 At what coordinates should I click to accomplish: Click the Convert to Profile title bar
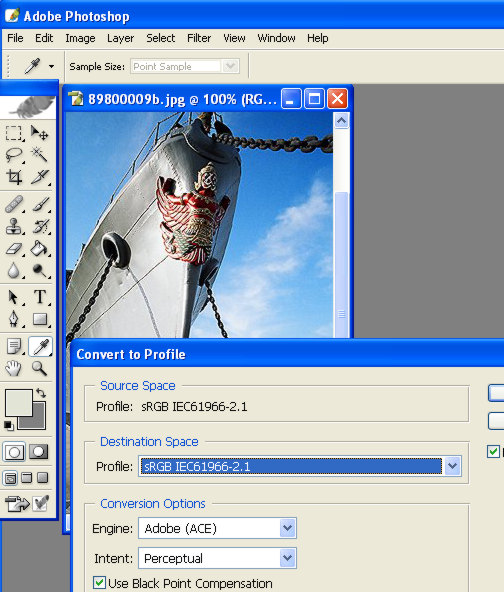[288, 354]
